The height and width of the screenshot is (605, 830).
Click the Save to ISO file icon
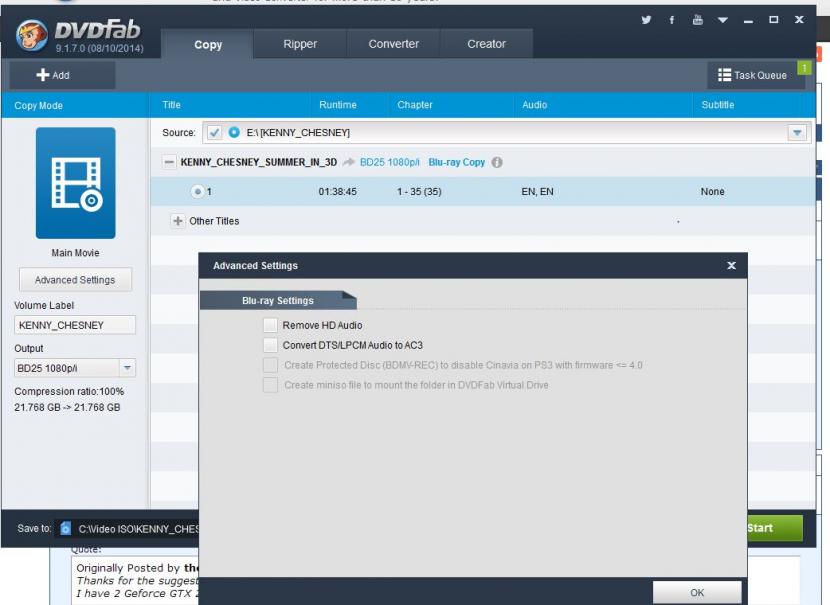[66, 528]
